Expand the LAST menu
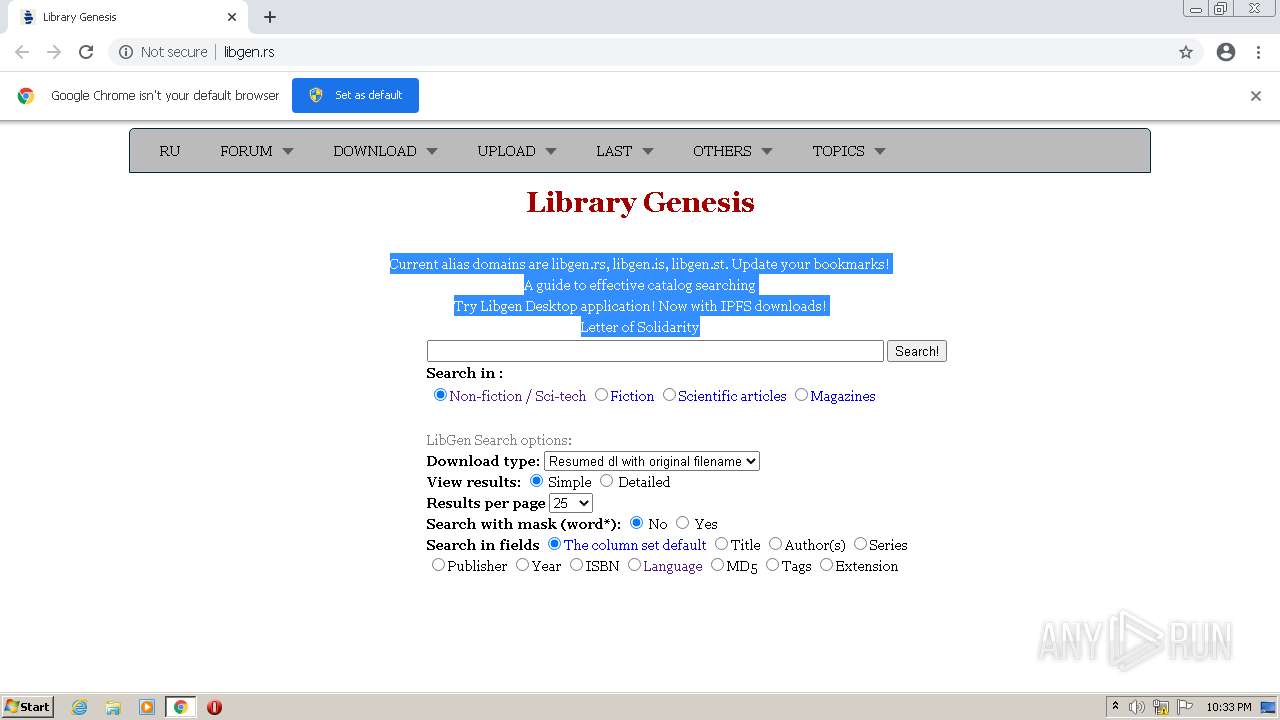The height and width of the screenshot is (720, 1280). pyautogui.click(x=625, y=151)
